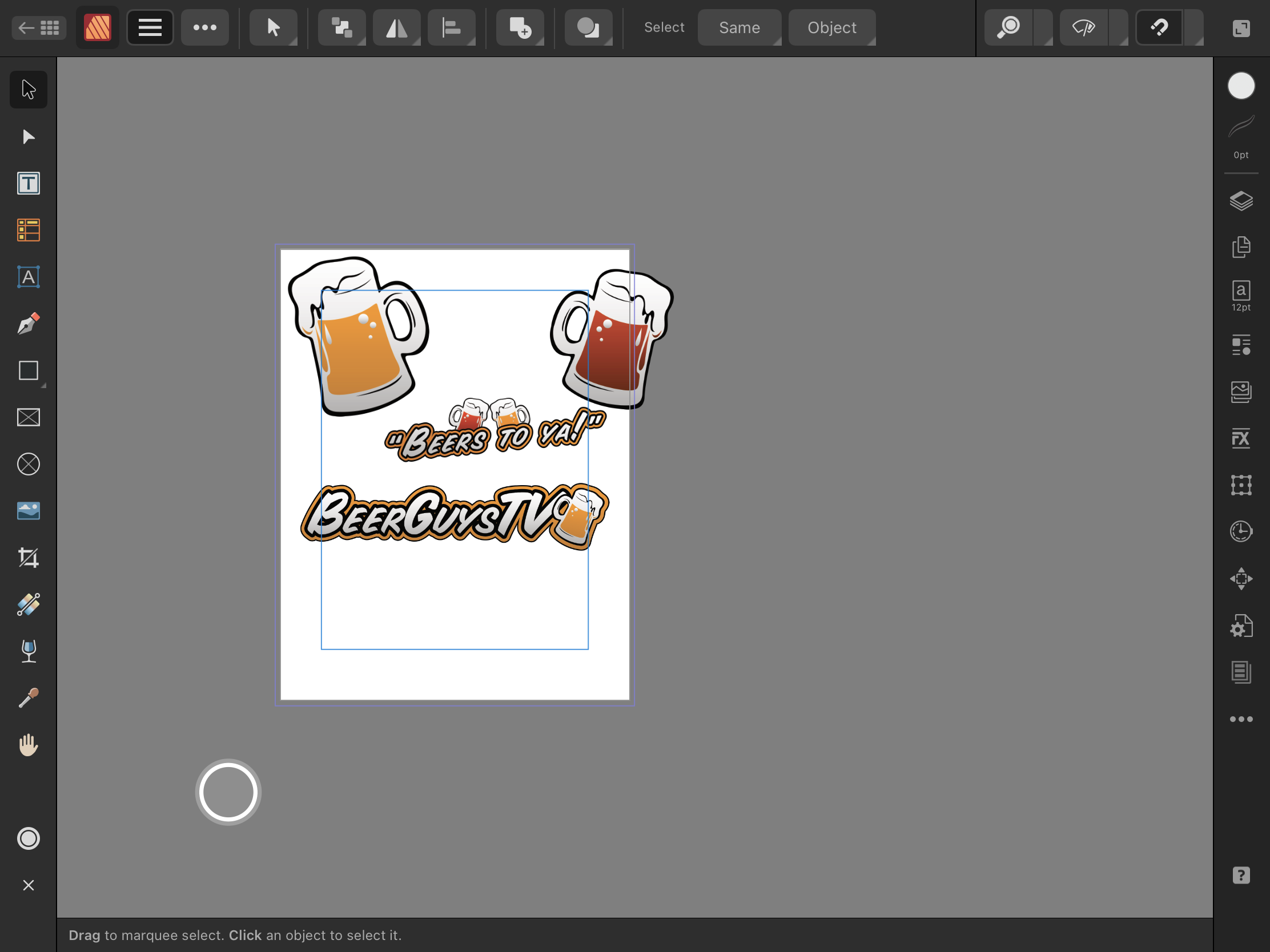Open the Assets studio panel

[1241, 392]
